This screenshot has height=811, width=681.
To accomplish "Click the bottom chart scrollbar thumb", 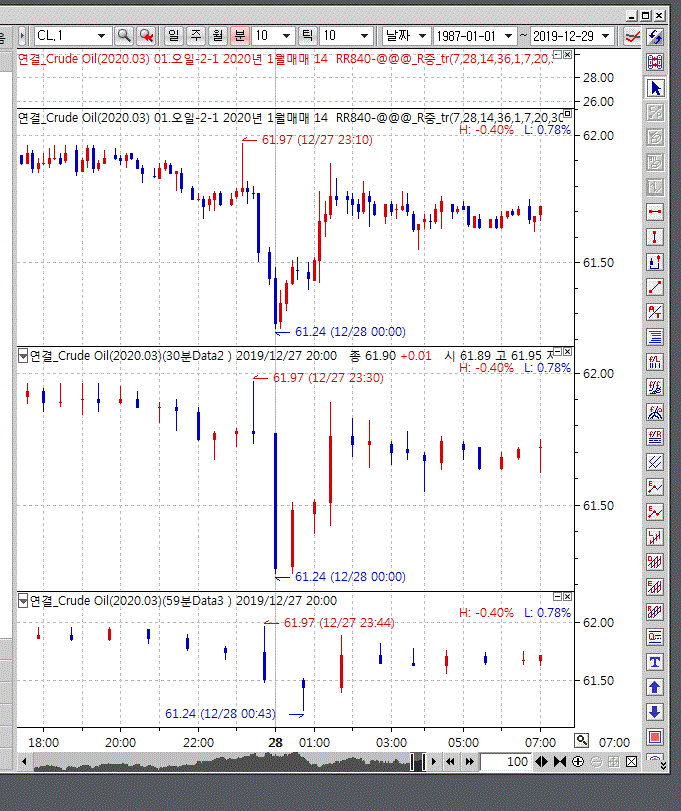I will 417,762.
